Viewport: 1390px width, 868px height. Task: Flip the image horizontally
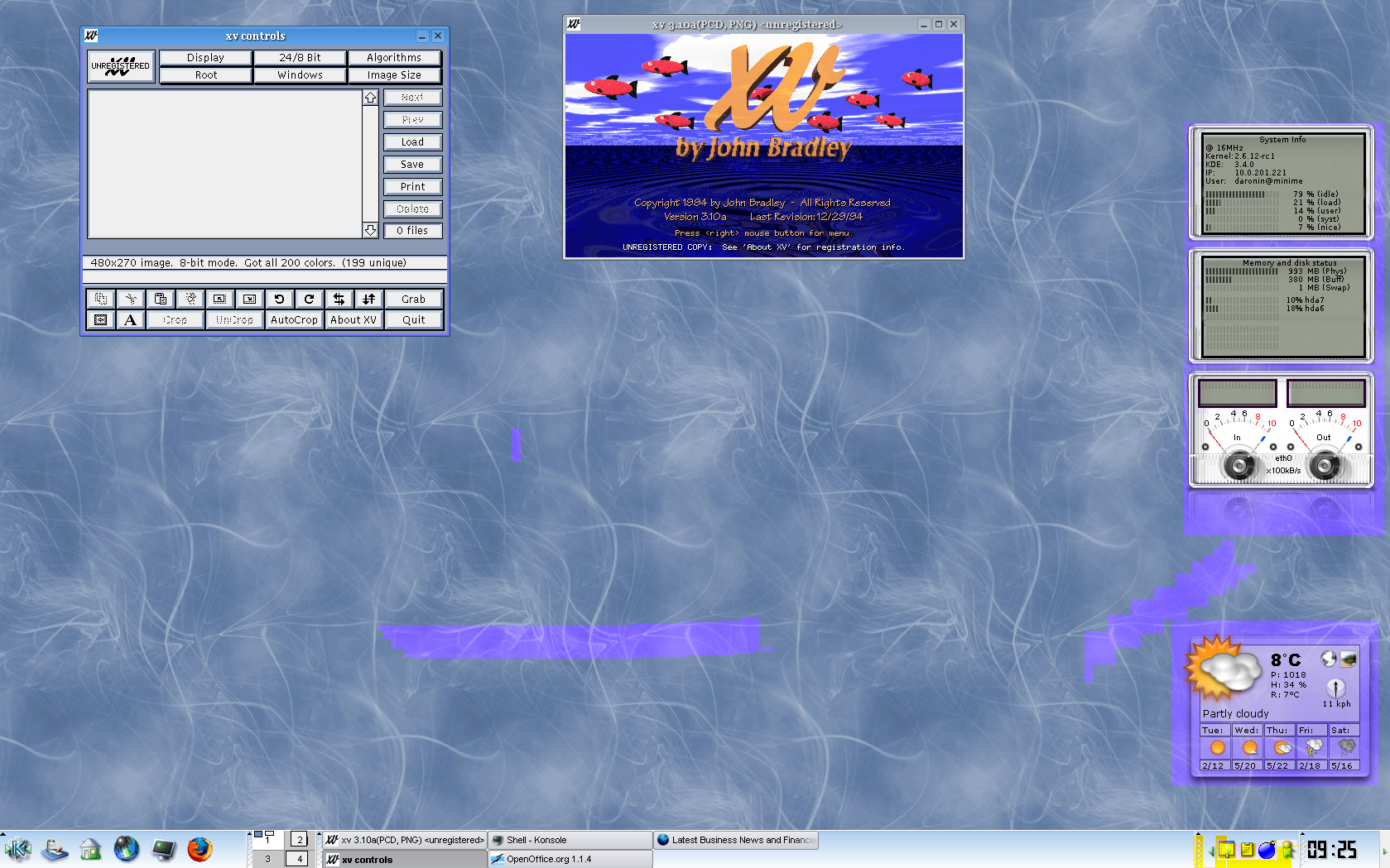point(339,299)
